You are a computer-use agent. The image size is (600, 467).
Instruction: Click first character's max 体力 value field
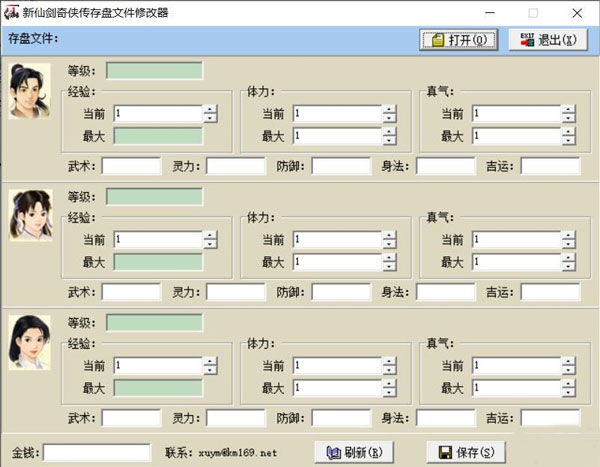click(x=338, y=136)
